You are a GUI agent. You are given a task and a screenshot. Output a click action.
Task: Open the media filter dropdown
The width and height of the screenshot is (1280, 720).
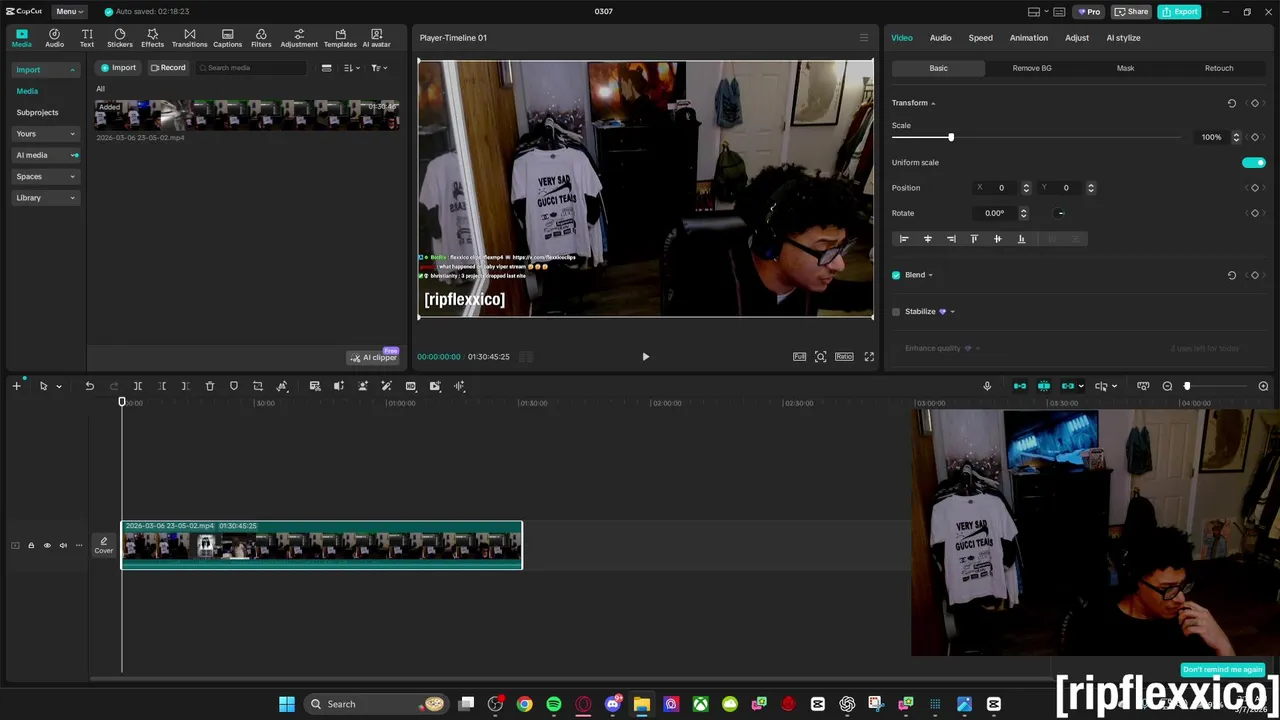379,68
